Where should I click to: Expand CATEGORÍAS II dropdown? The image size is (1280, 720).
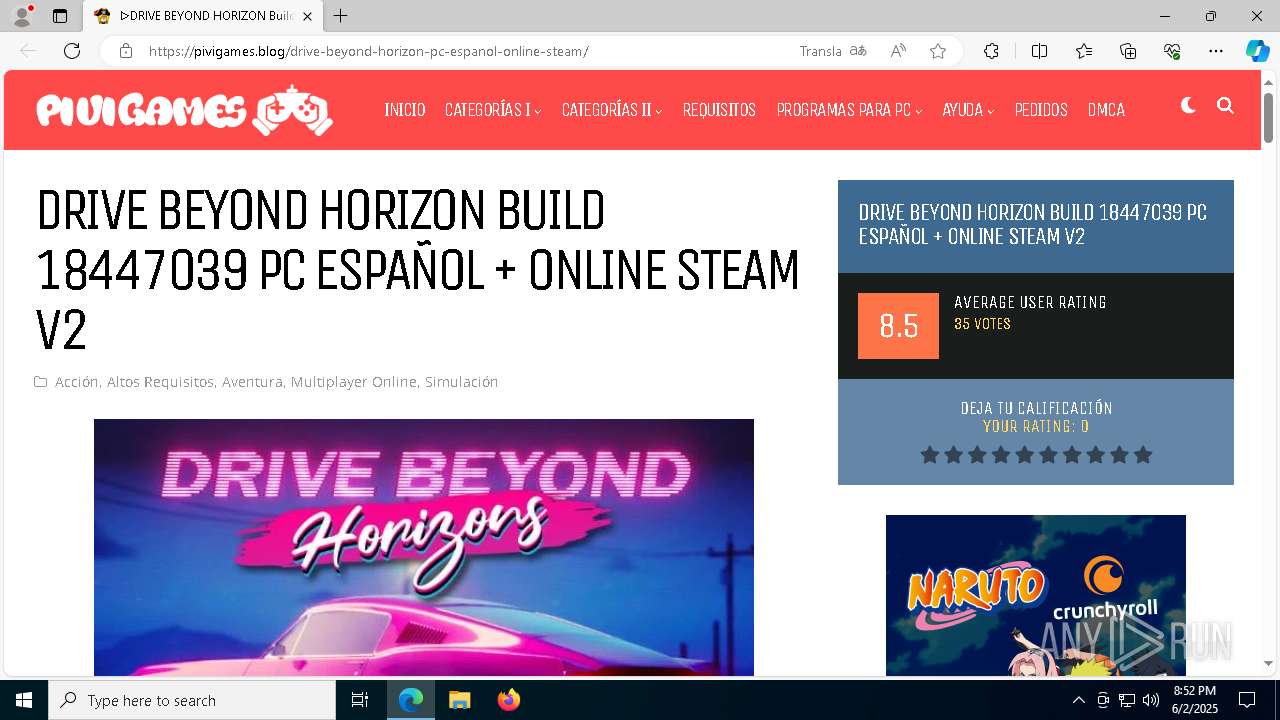(612, 110)
